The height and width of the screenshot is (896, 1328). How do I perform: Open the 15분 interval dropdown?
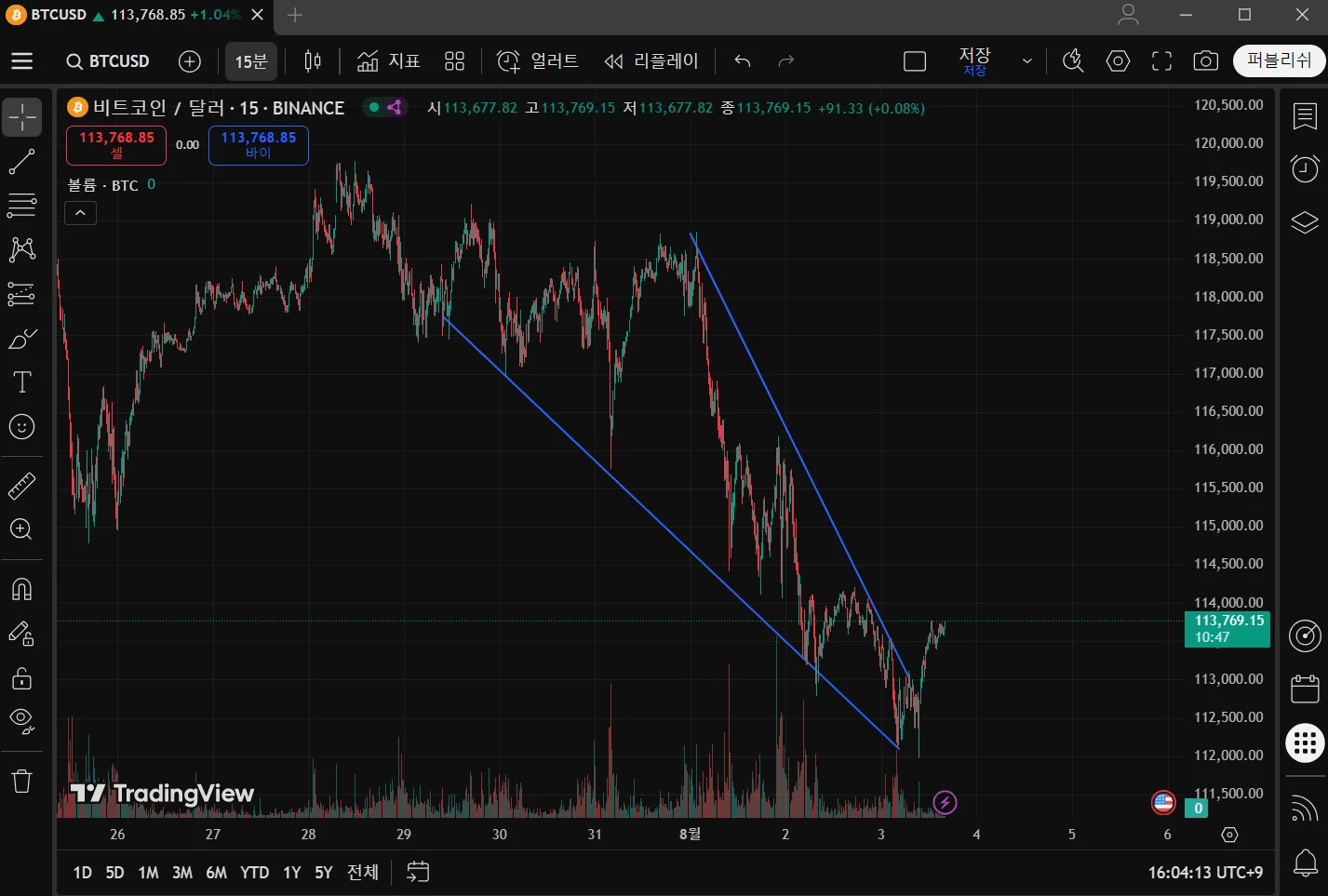[250, 61]
